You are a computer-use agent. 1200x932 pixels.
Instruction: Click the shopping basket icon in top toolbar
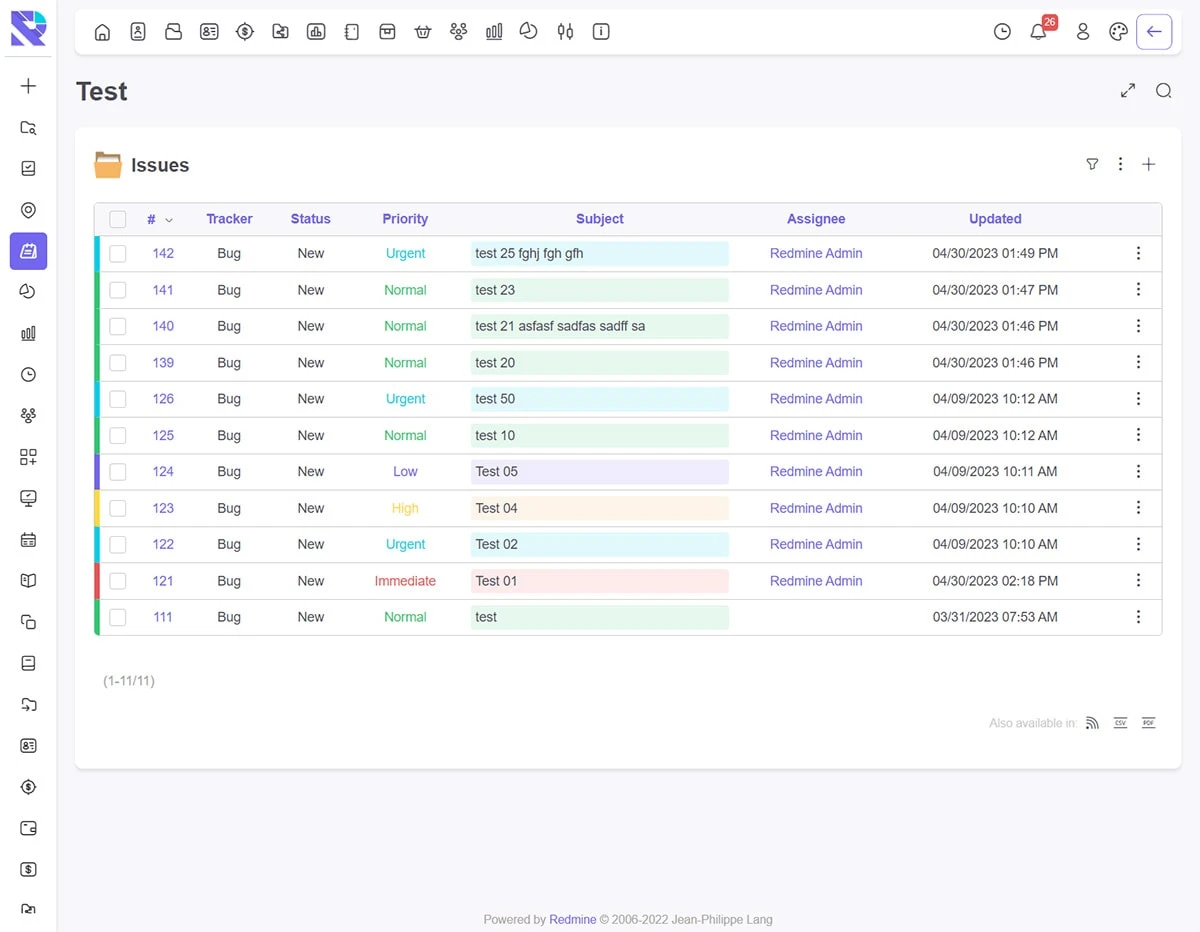423,32
